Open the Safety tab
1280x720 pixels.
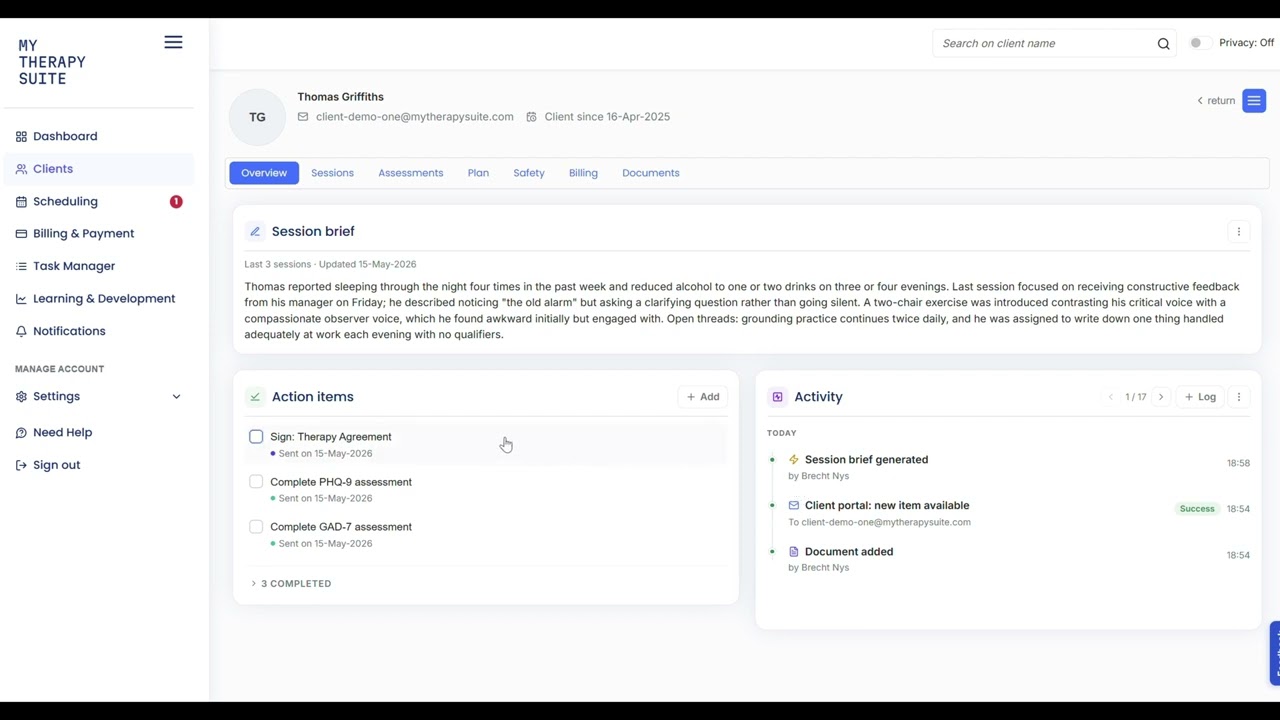tap(529, 173)
